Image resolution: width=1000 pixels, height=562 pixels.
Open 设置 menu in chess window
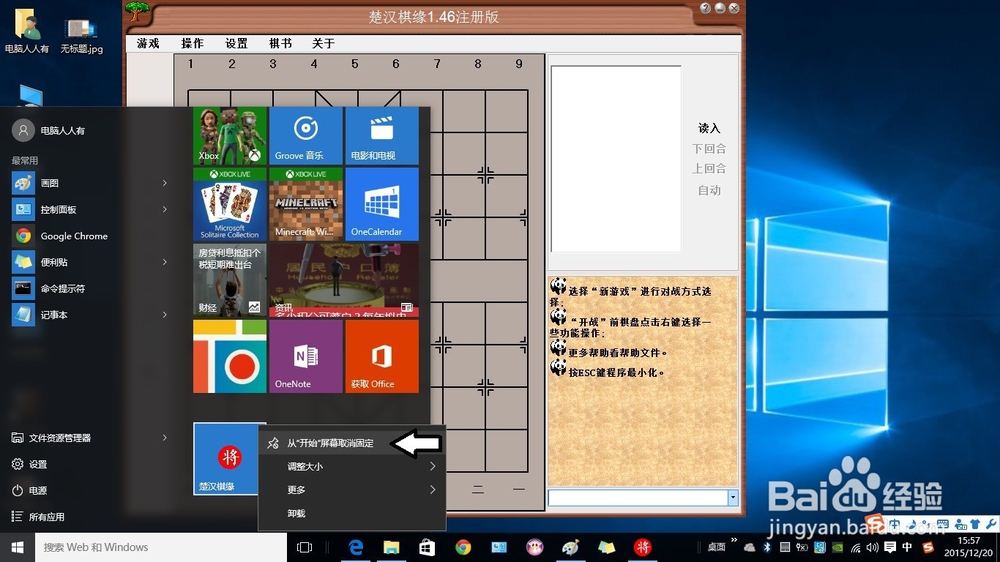pos(236,43)
